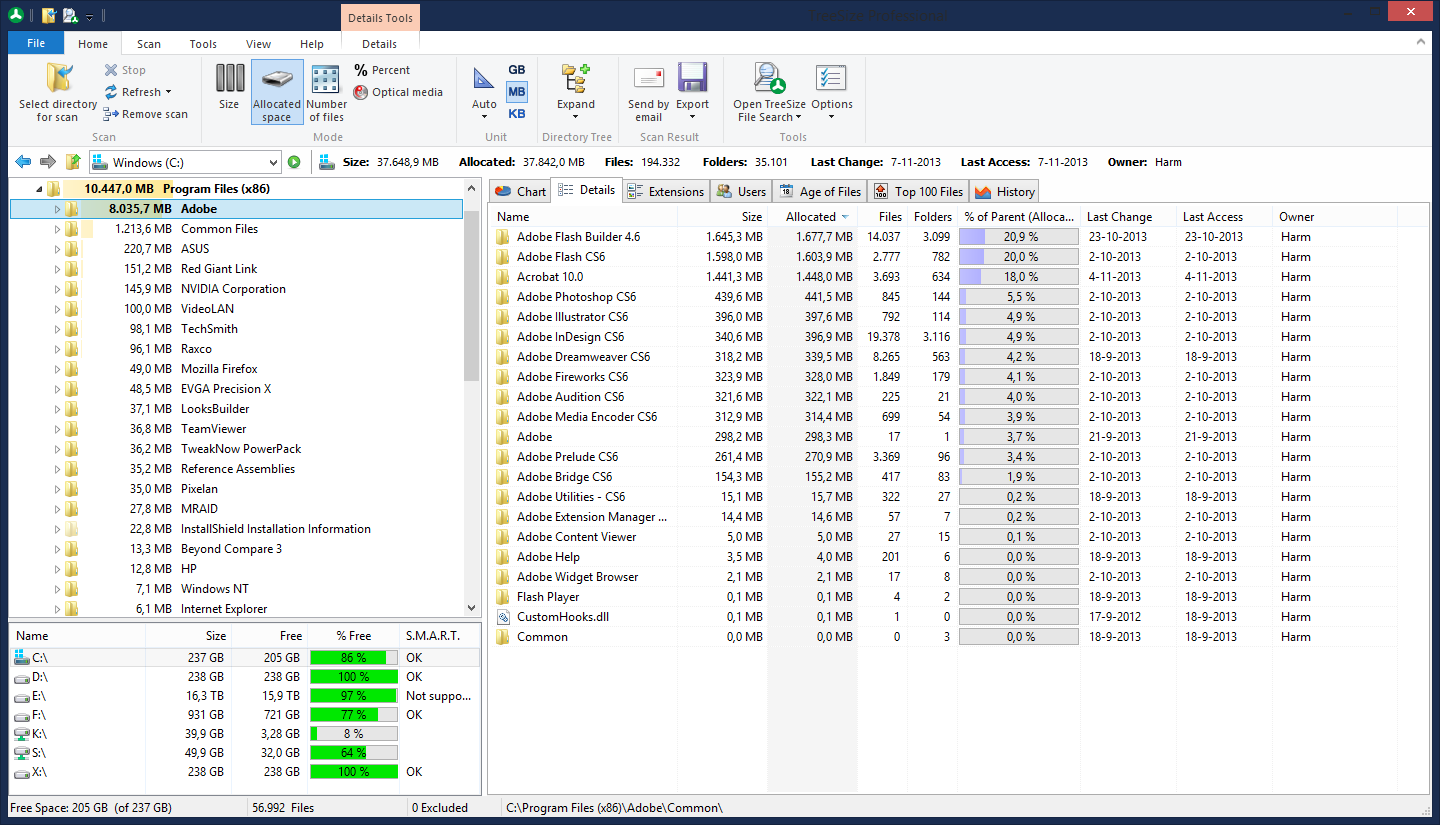The image size is (1440, 825).
Task: Open the Scan ribbon tab
Action: pyautogui.click(x=149, y=44)
